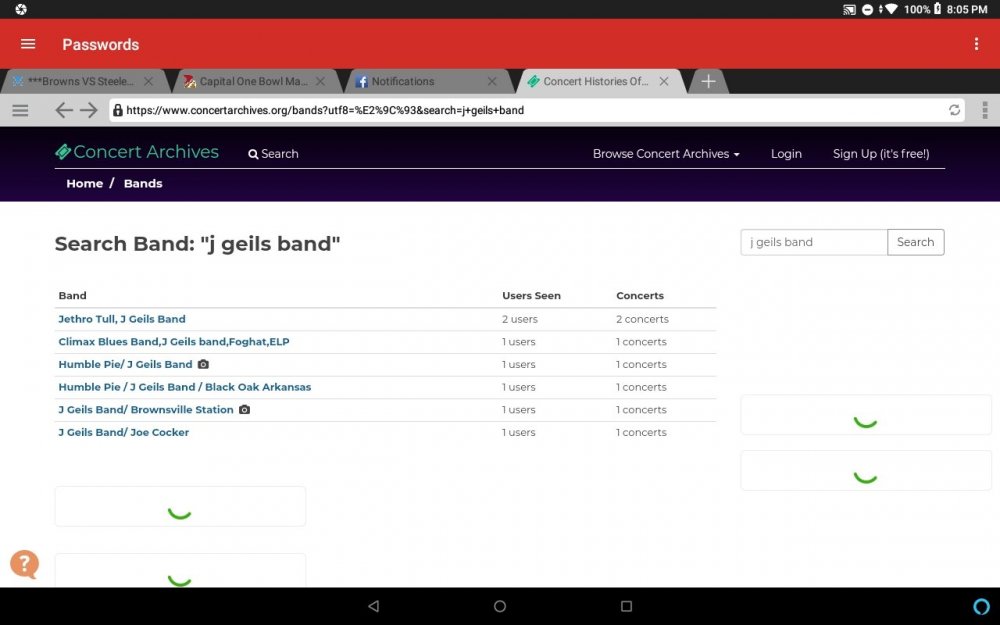1000x625 pixels.
Task: Open J Geils Band/ Brownsville Station result
Action: (x=145, y=409)
